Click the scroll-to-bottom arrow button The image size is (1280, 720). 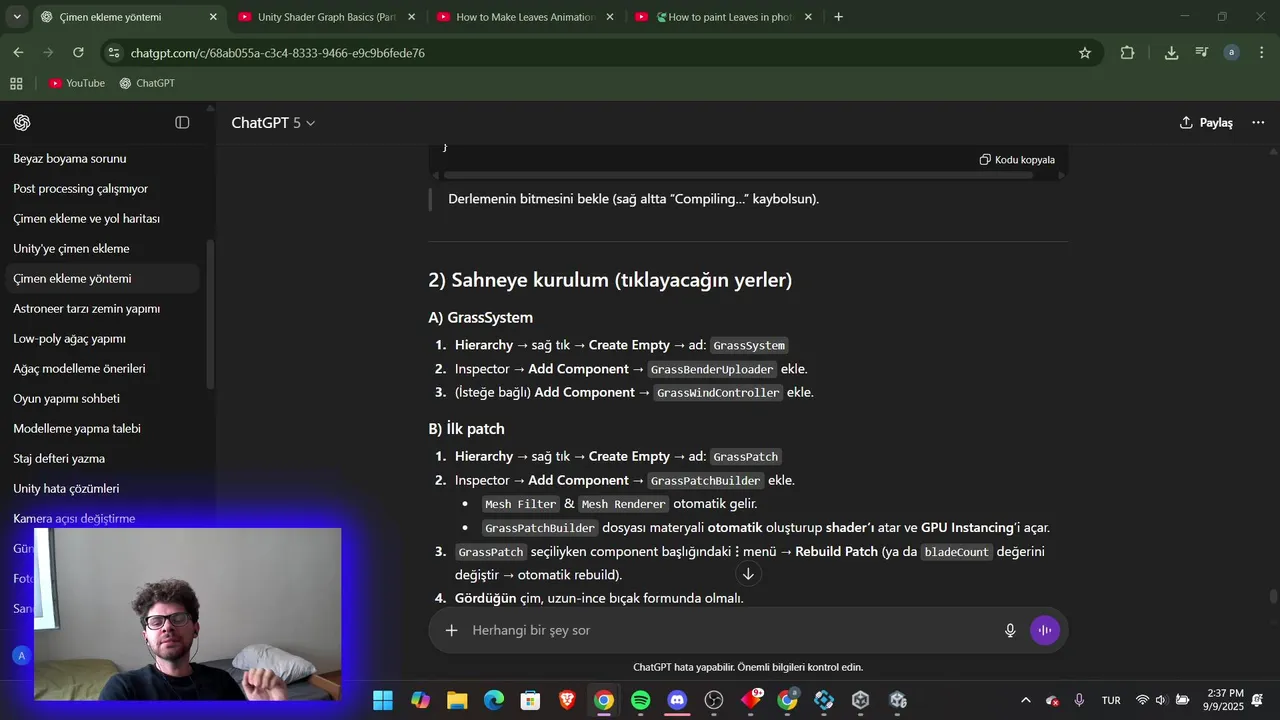click(x=748, y=574)
